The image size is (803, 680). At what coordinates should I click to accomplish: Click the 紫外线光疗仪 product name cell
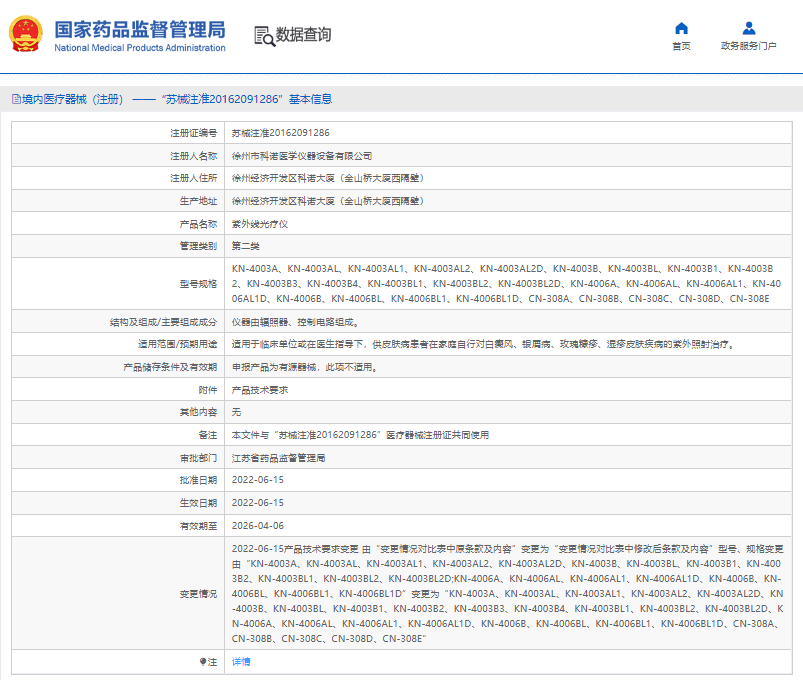(x=508, y=224)
